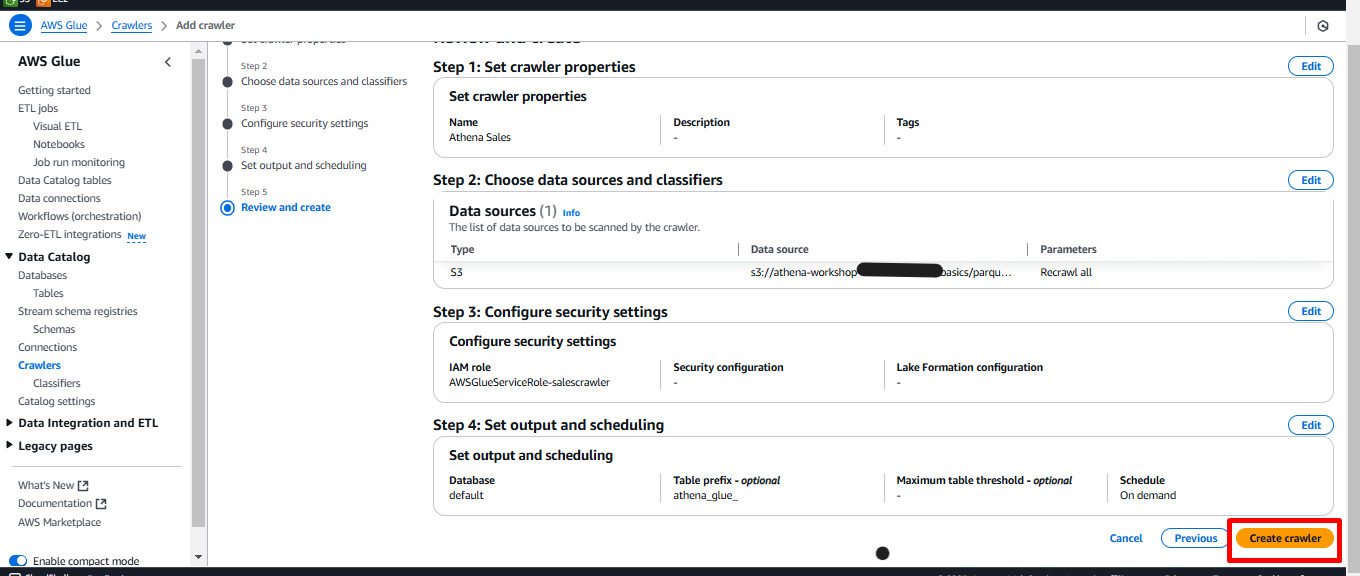Collapse the AWS Glue sidebar with arrow

pyautogui.click(x=168, y=62)
